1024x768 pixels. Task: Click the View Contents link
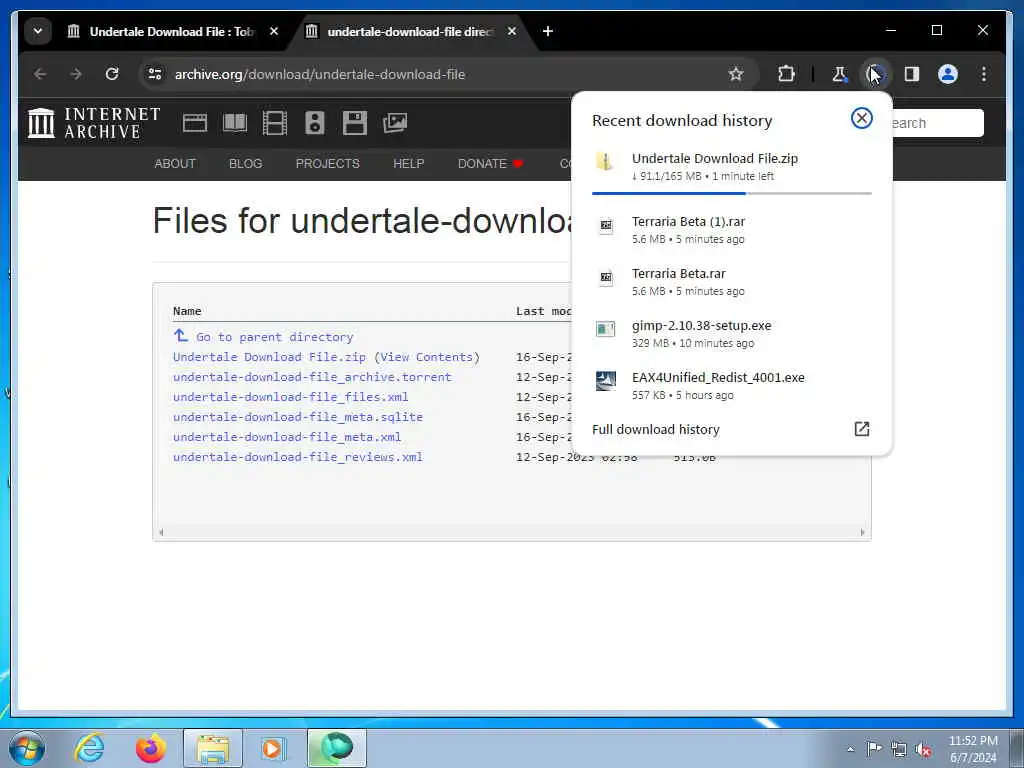(427, 357)
